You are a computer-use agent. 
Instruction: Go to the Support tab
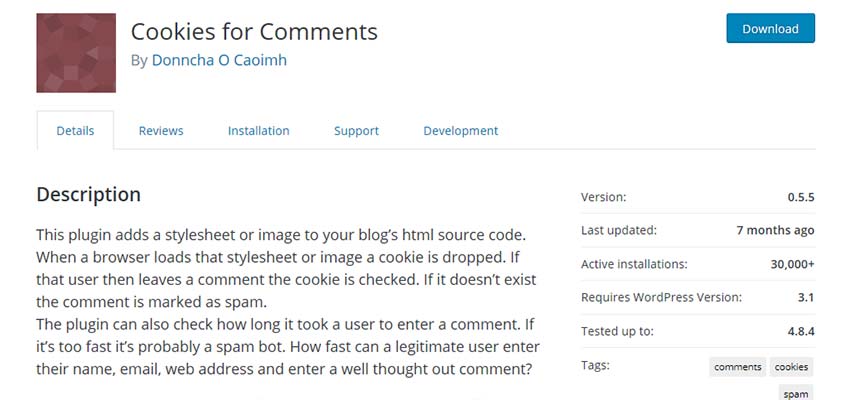click(x=356, y=130)
